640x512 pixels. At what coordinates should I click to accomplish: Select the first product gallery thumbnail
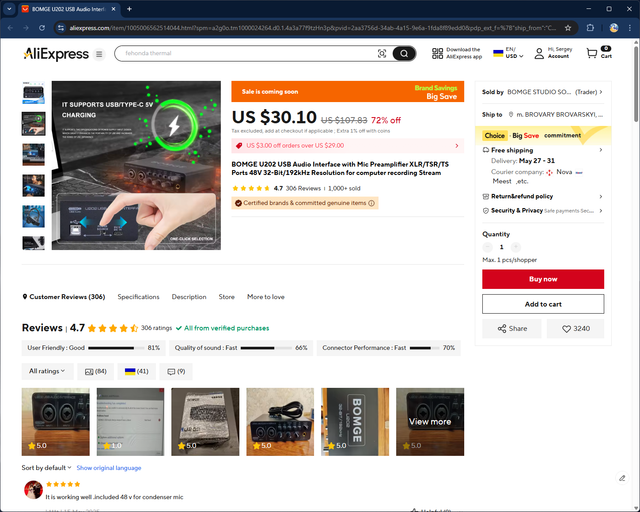click(x=33, y=93)
